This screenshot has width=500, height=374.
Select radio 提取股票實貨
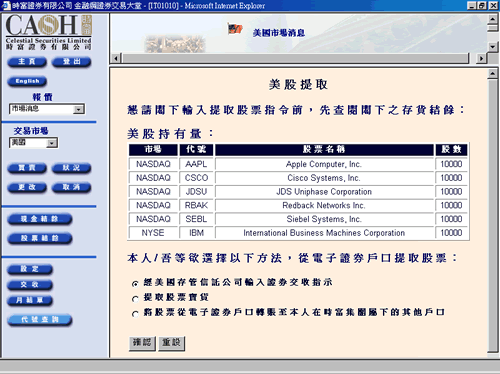point(135,299)
